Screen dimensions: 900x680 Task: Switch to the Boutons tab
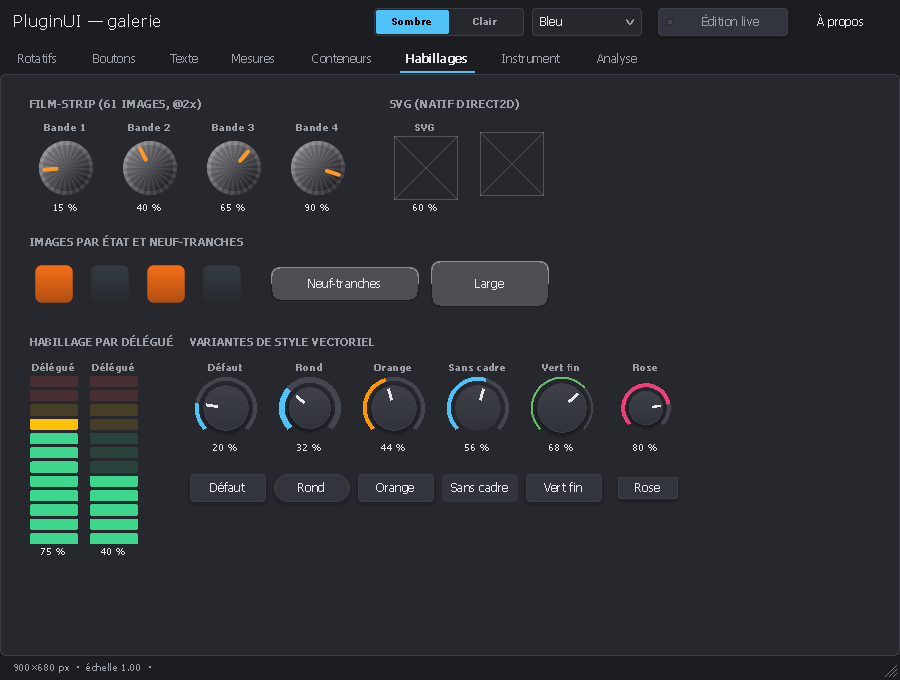pyautogui.click(x=114, y=59)
